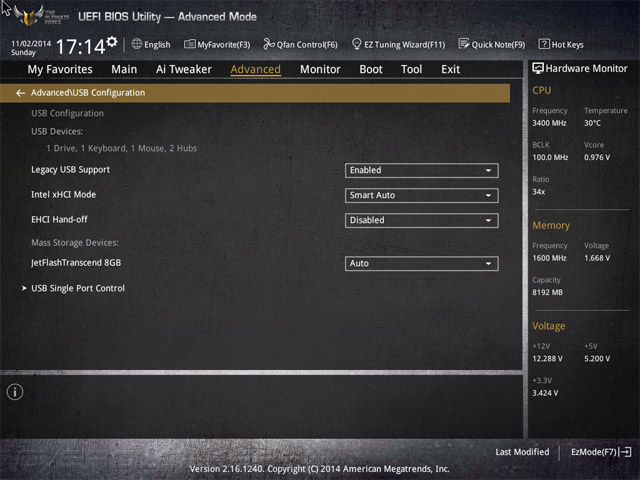Click the Vcore value 0.976 V
The image size is (640, 480).
click(x=597, y=157)
